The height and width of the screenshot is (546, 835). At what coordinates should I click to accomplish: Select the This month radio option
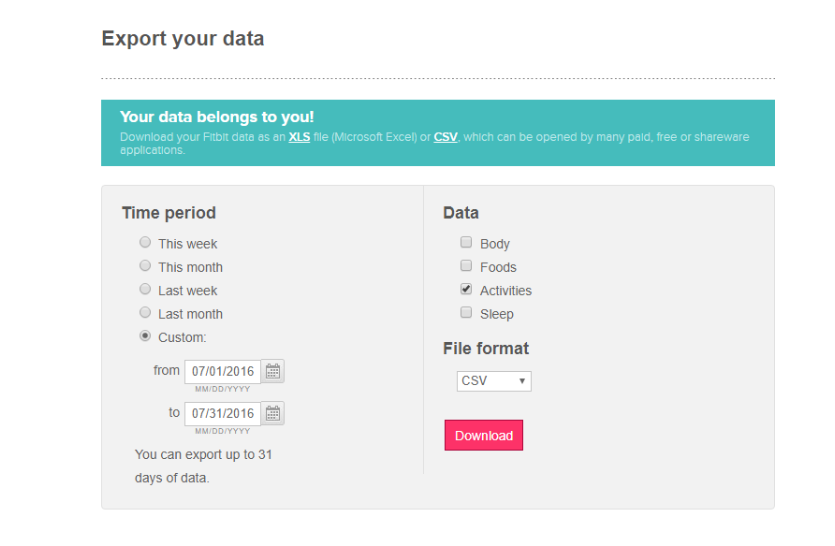pos(146,266)
